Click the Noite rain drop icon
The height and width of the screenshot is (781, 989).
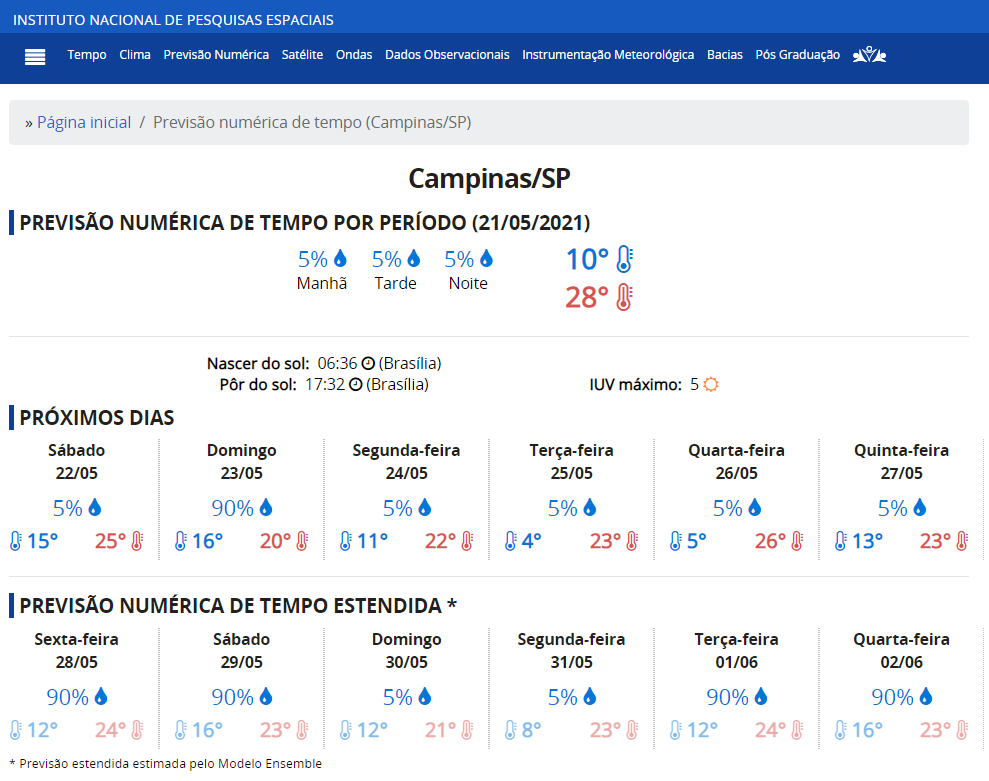coord(486,258)
